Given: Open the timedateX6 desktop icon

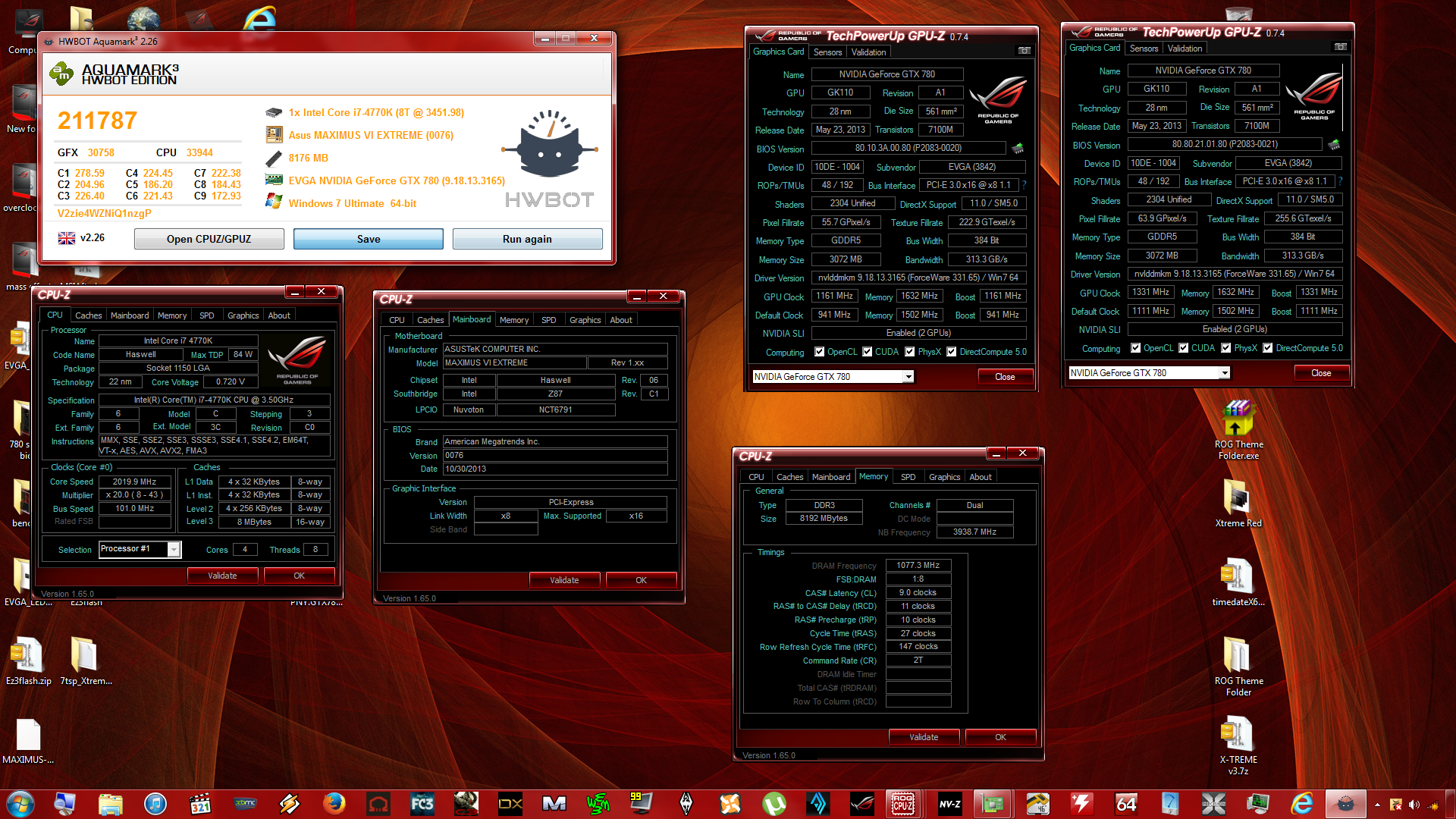Looking at the screenshot, I should tap(1238, 582).
